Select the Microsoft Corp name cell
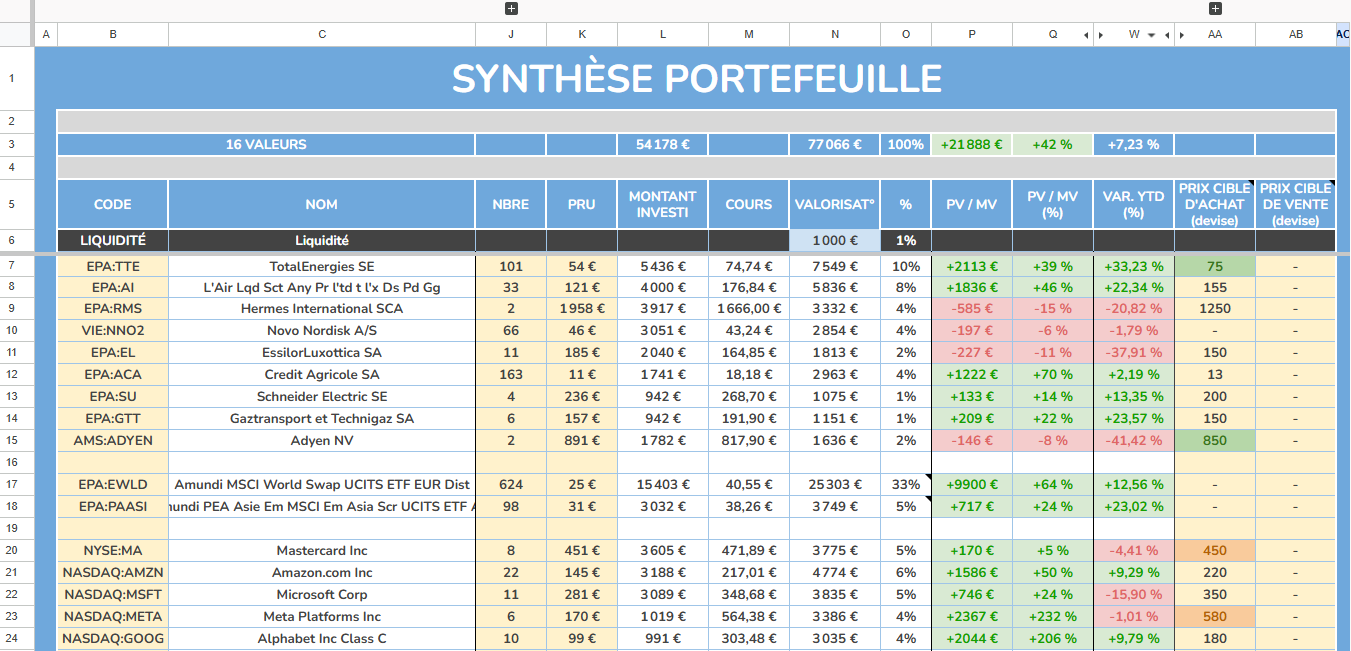1351x651 pixels. click(x=322, y=595)
